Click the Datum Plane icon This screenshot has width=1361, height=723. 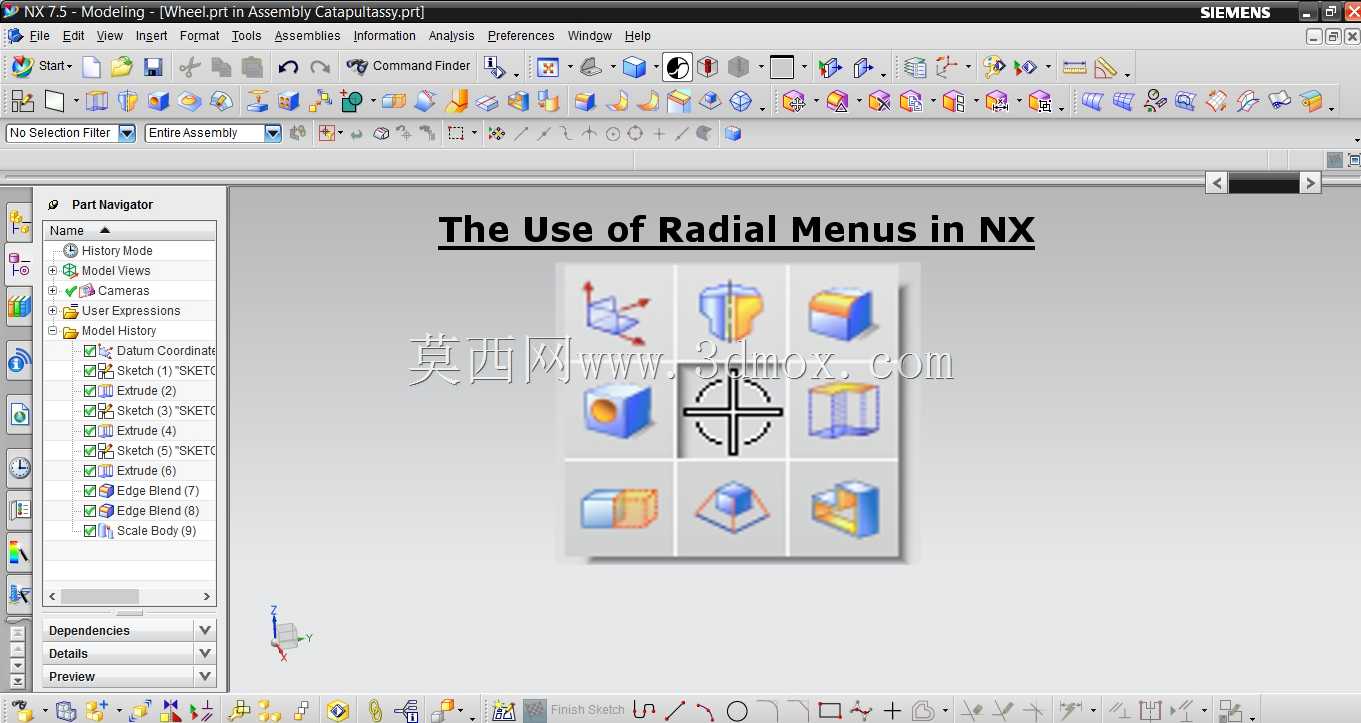(x=54, y=101)
